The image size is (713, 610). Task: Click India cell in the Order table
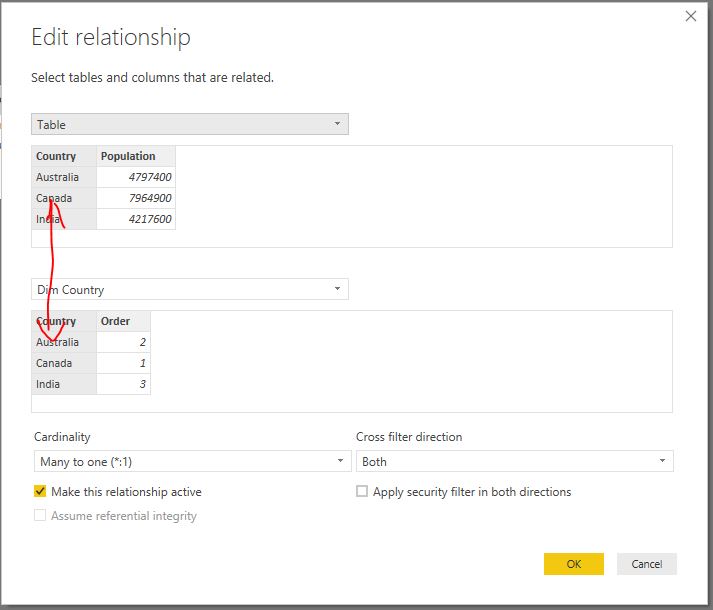coord(64,384)
